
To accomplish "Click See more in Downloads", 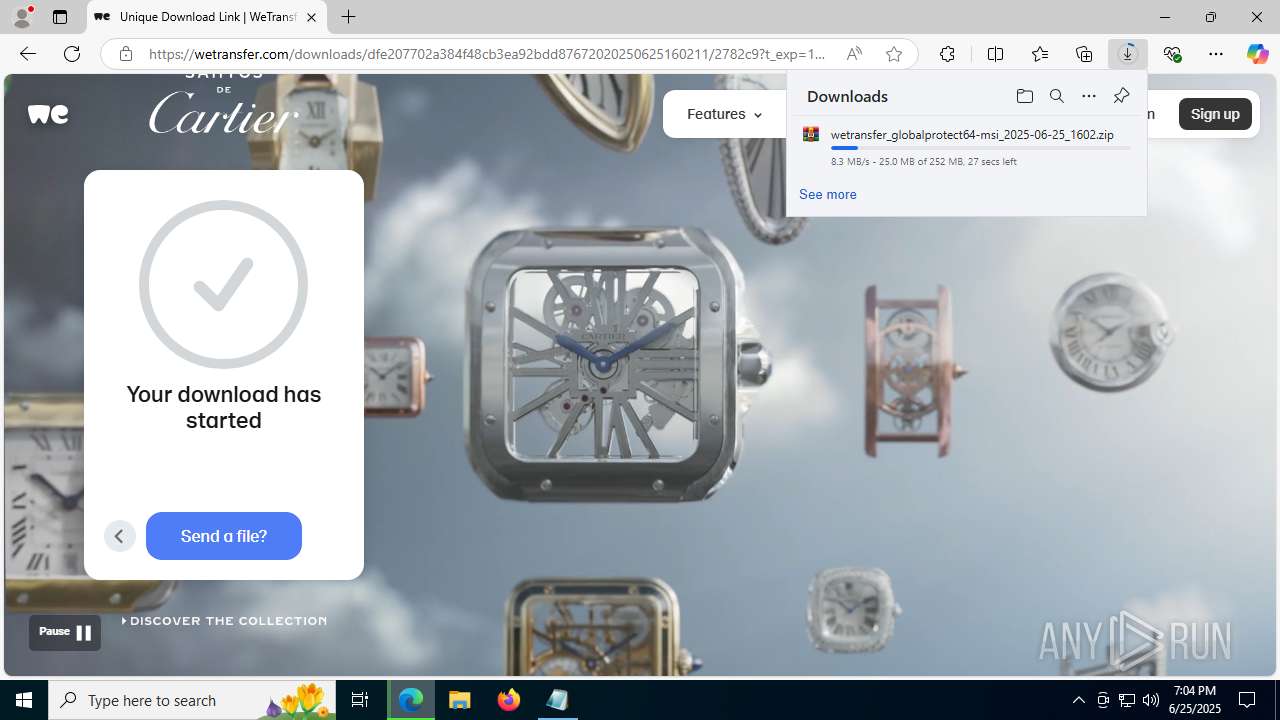I will [x=827, y=194].
